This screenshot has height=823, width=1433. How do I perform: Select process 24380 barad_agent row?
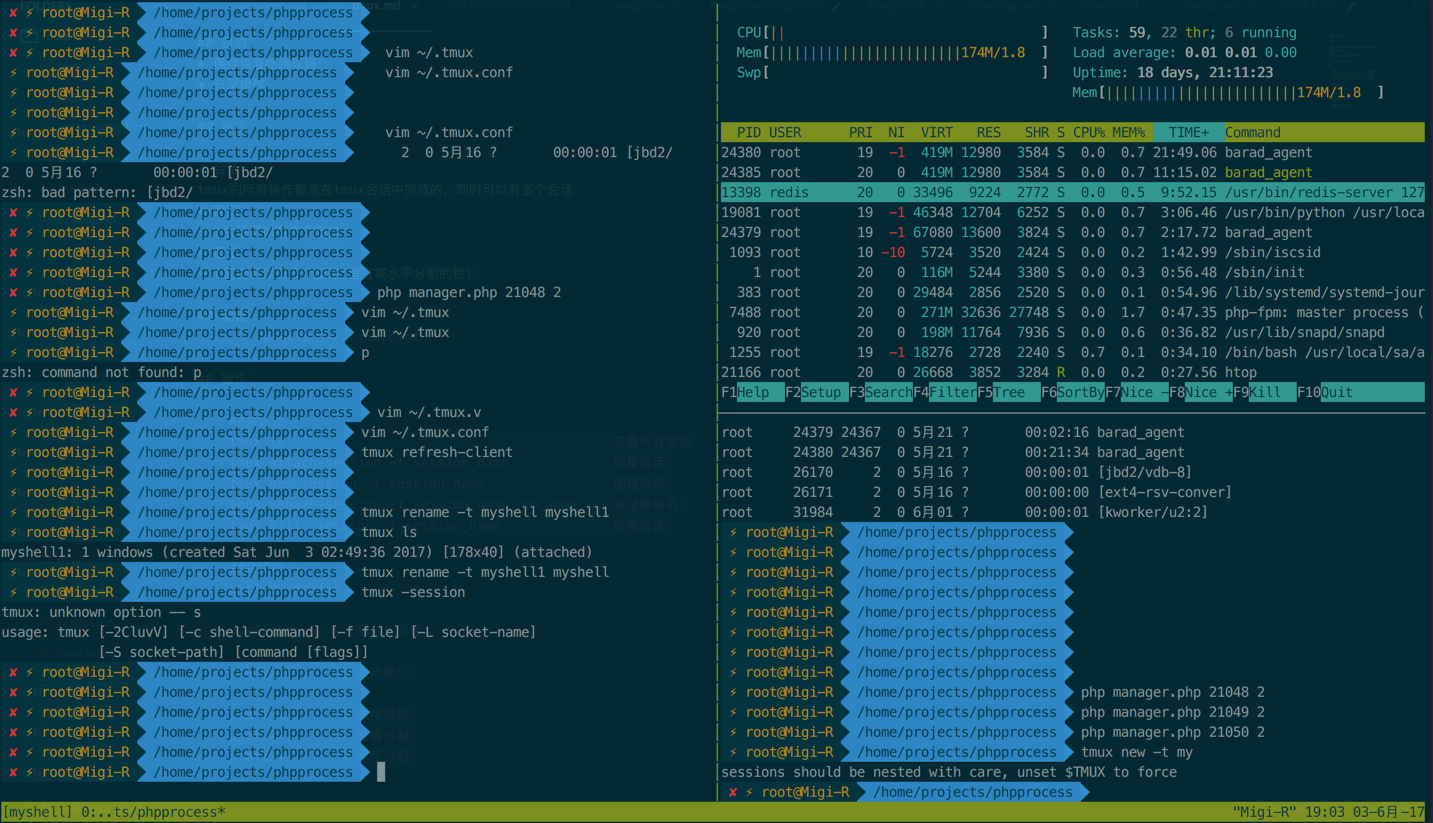[1072, 152]
